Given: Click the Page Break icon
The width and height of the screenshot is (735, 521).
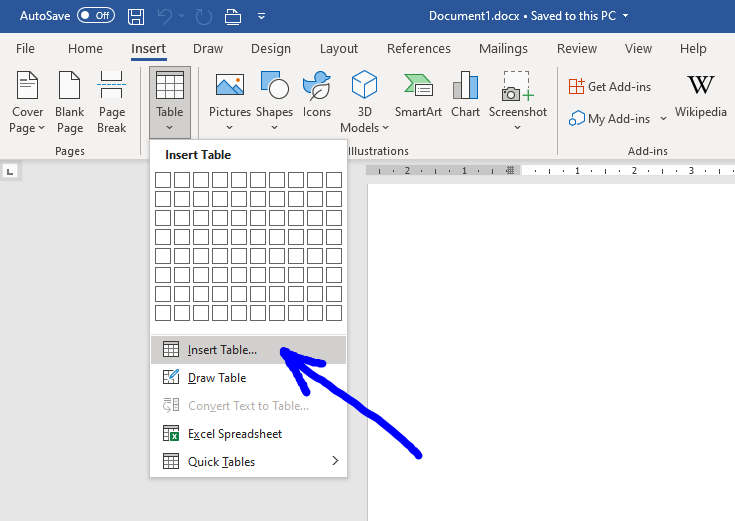Looking at the screenshot, I should tap(112, 102).
